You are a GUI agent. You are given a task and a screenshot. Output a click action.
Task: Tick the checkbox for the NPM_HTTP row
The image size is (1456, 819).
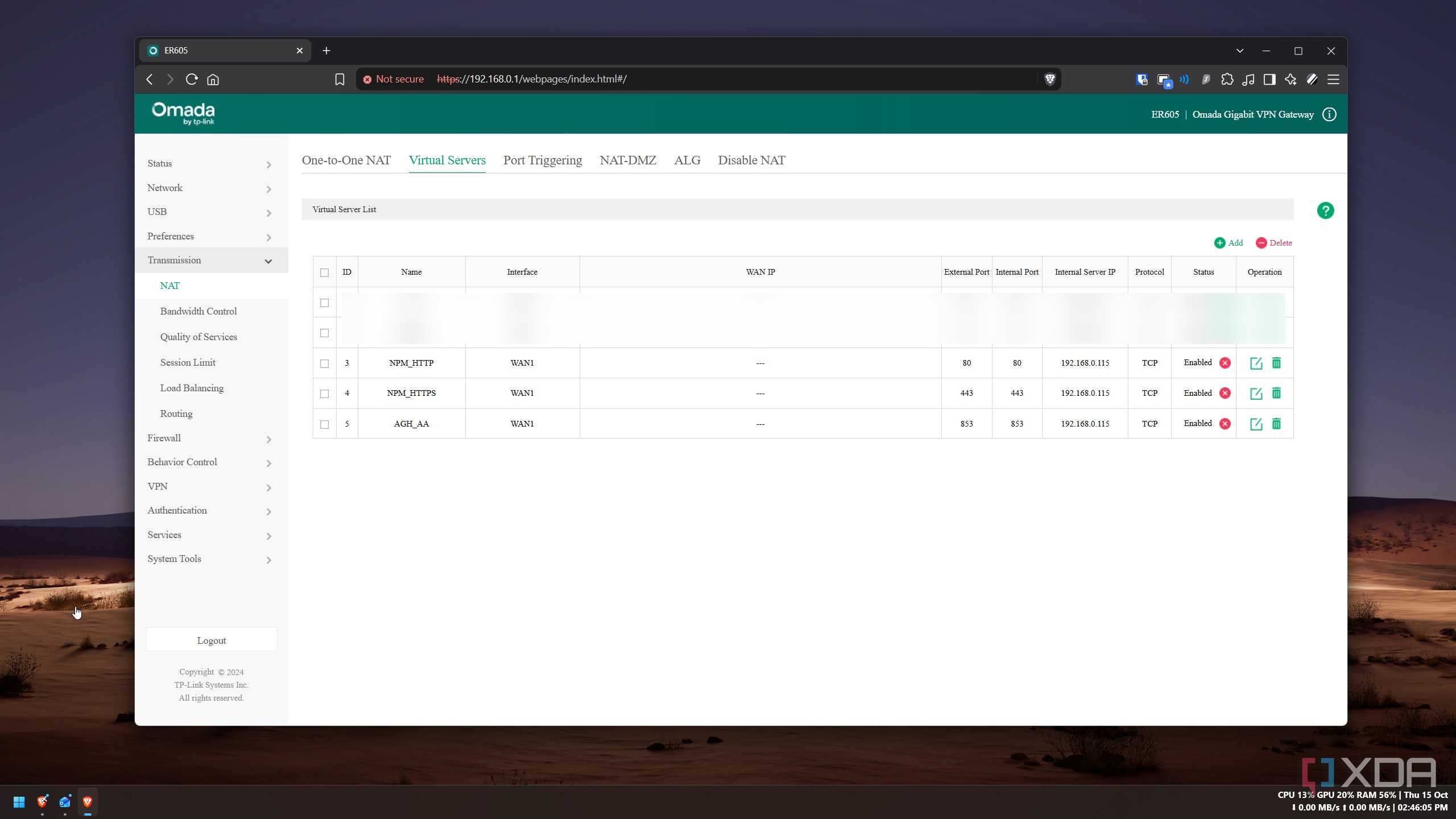tap(324, 363)
